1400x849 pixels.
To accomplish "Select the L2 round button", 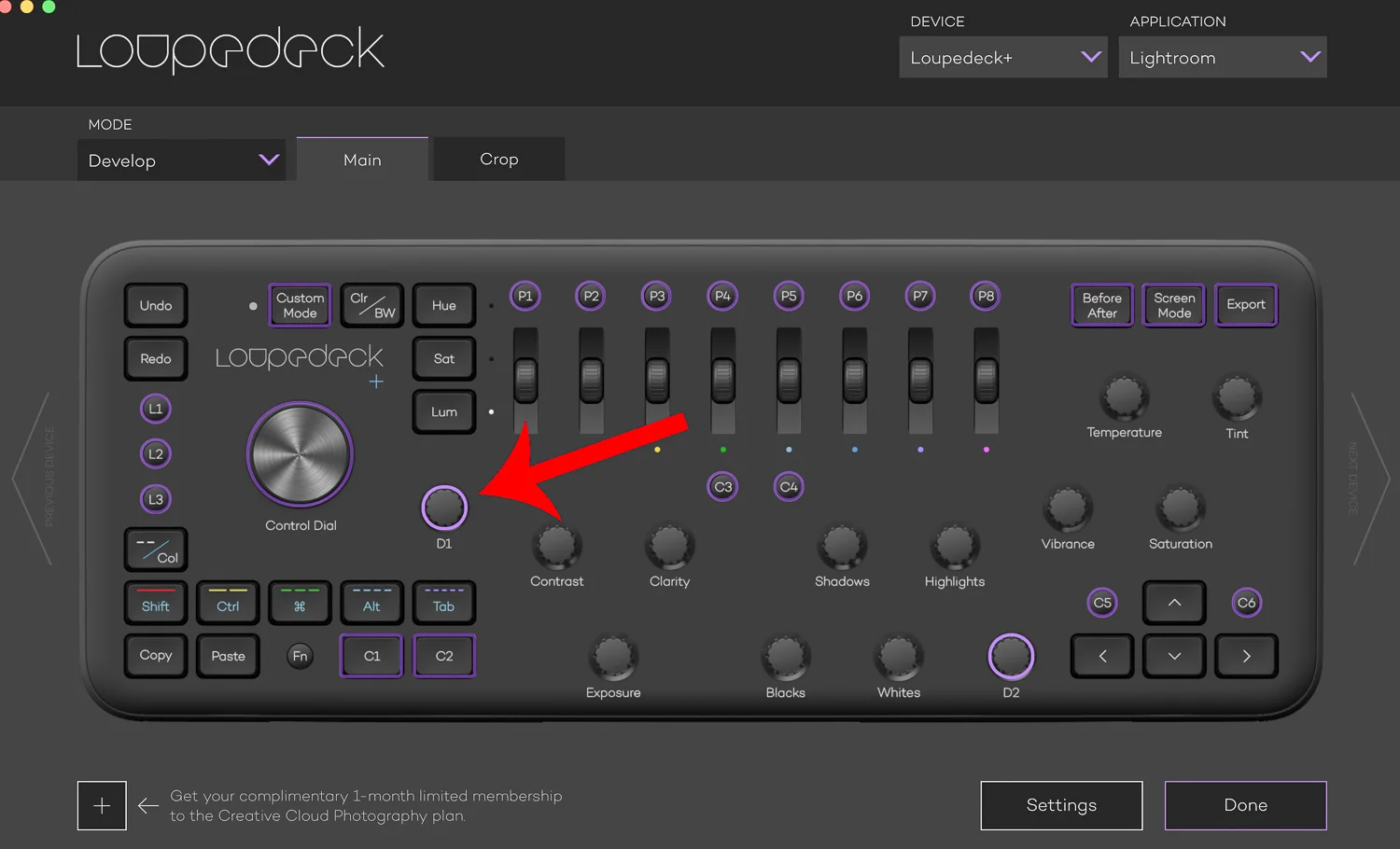I will click(x=156, y=454).
